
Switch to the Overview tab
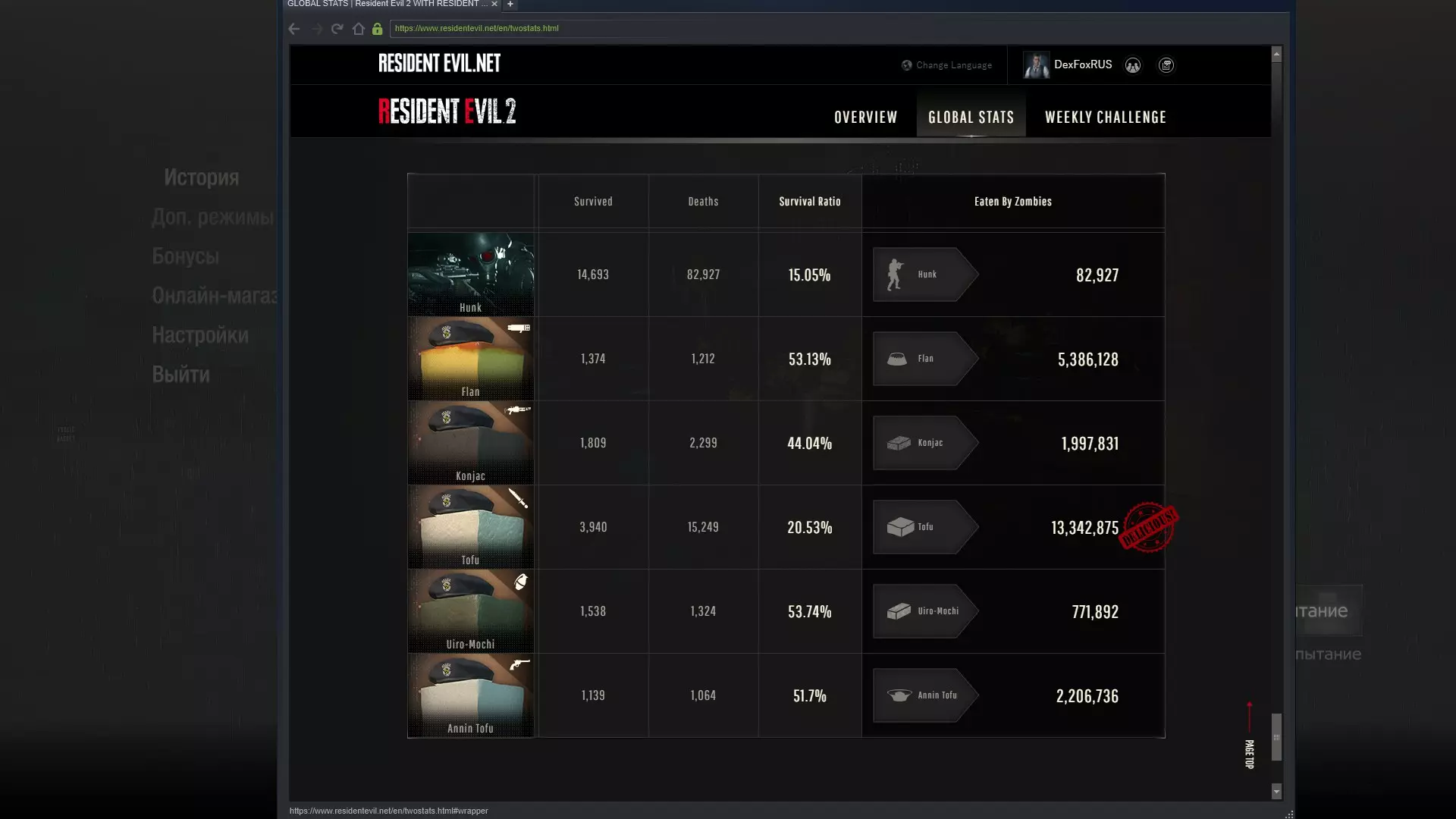point(865,118)
